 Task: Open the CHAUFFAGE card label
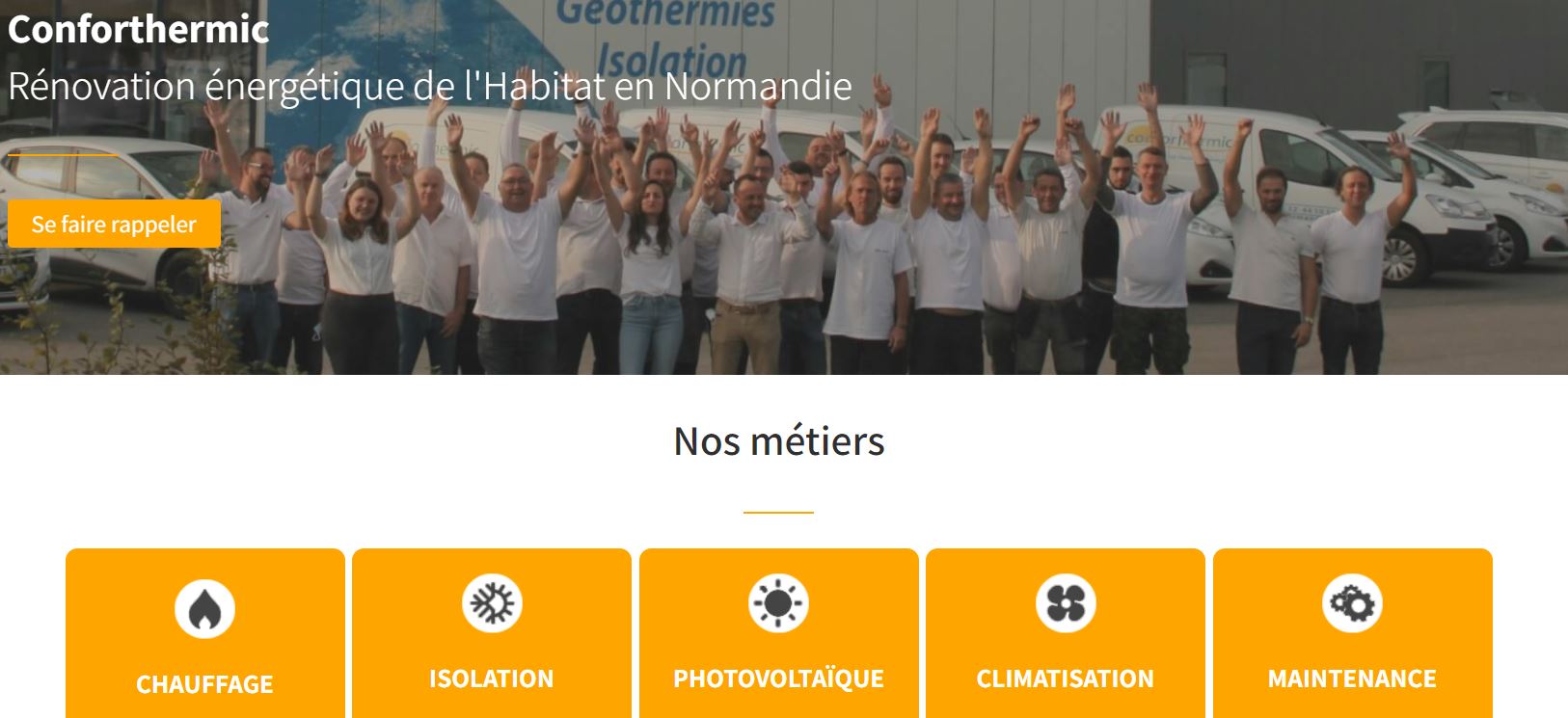click(x=204, y=684)
